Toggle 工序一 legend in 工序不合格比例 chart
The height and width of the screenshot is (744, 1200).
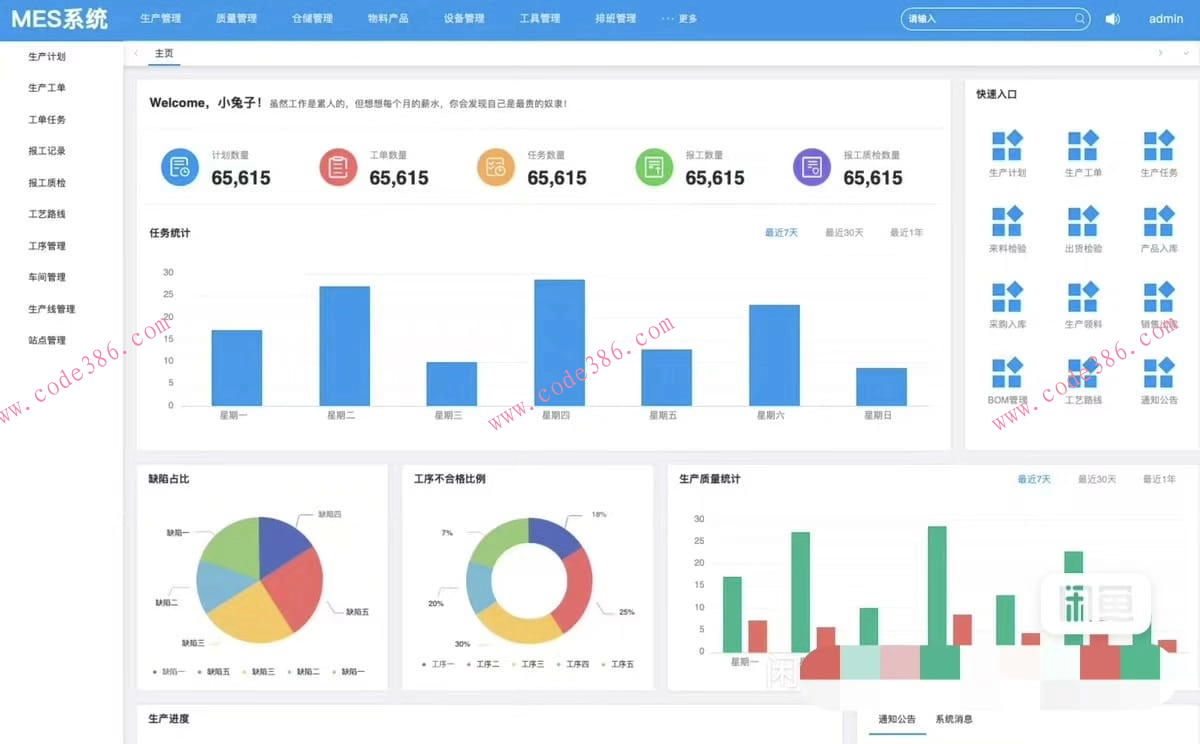coord(439,664)
